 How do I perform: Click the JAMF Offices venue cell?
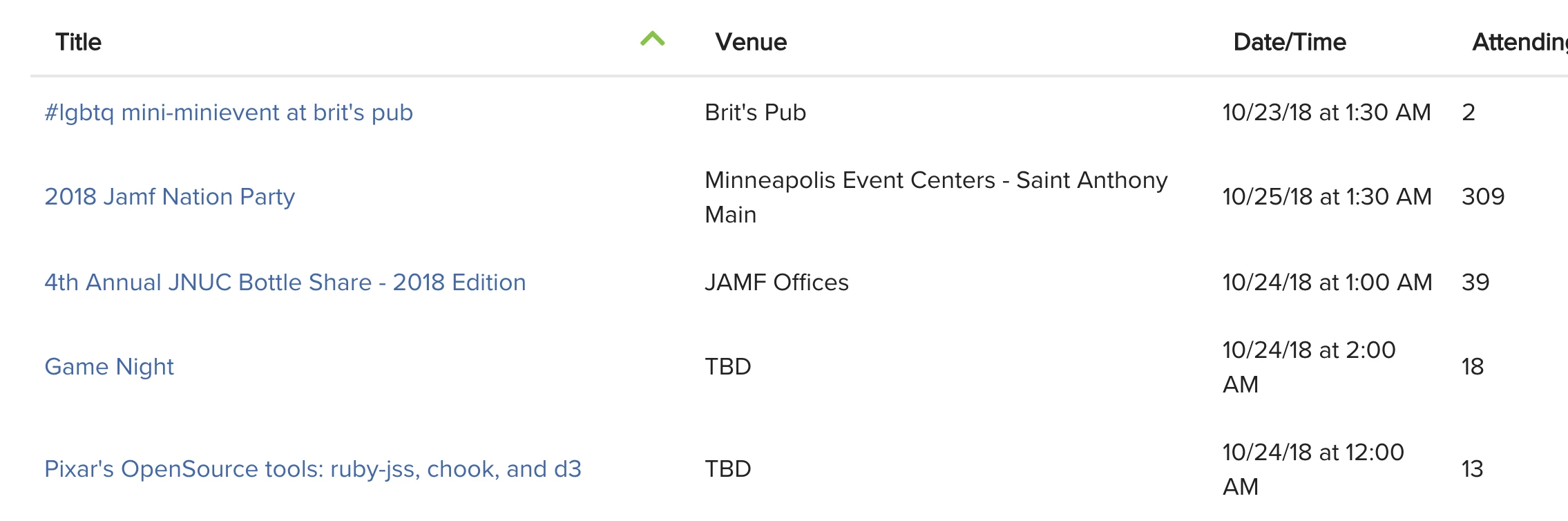776,282
